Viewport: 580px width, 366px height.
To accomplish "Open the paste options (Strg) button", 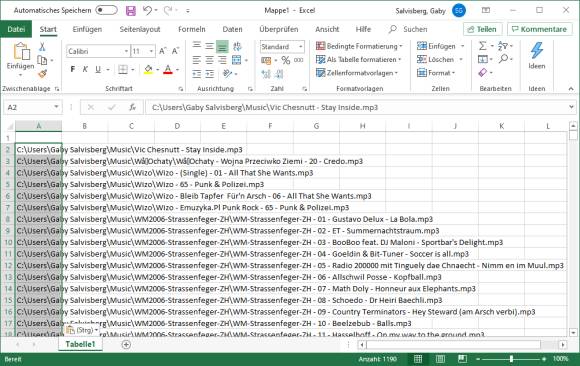I will coord(82,330).
